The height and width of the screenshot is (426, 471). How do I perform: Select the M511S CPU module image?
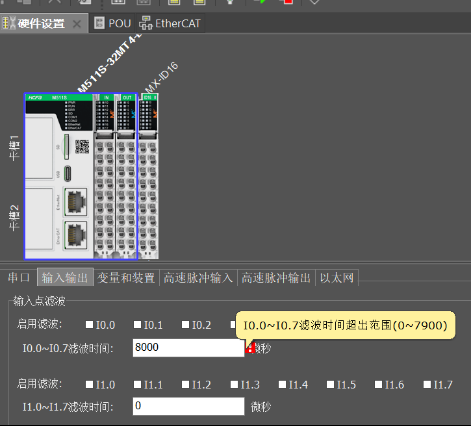[59, 176]
